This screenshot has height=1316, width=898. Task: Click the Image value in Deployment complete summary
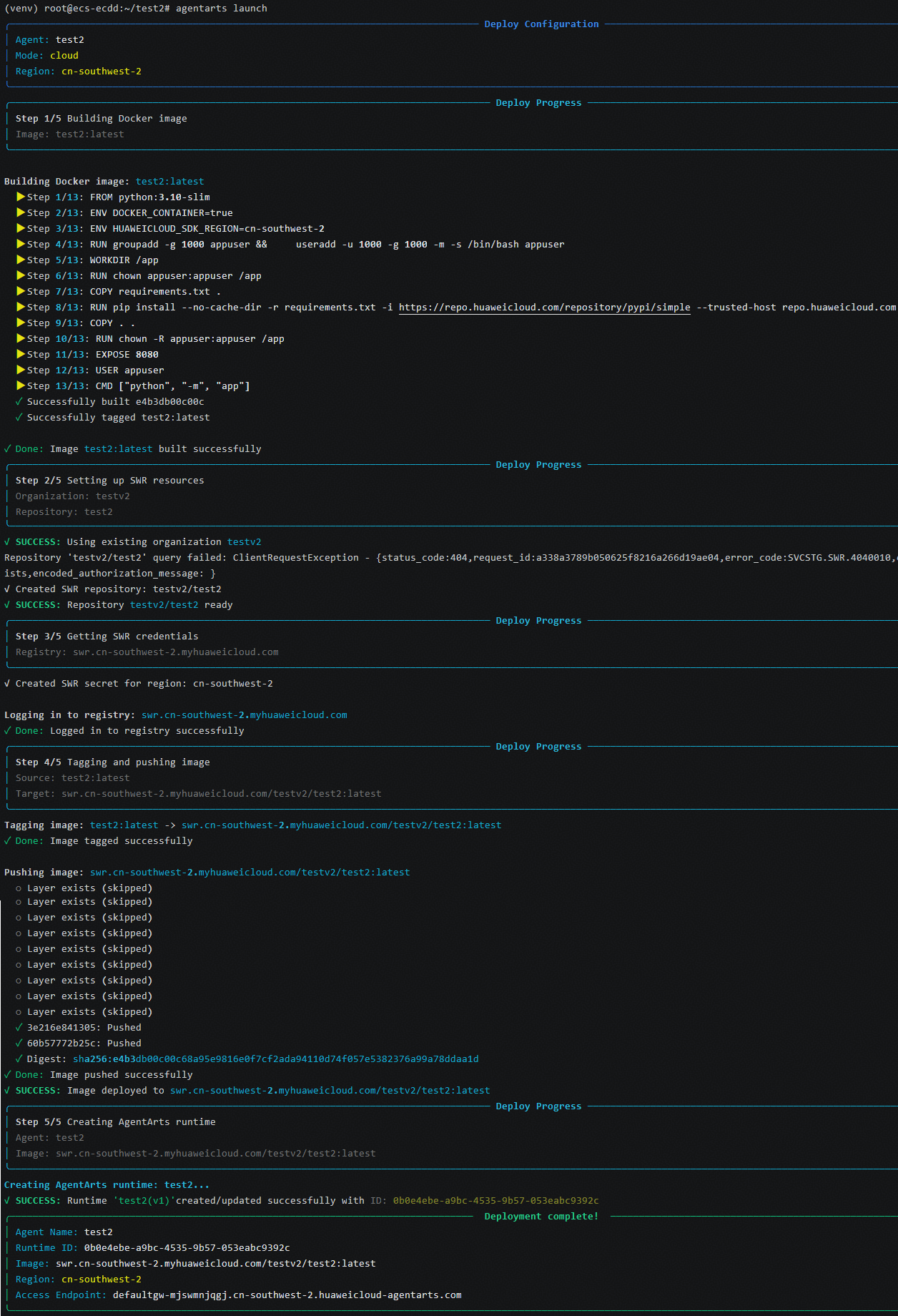[x=216, y=1264]
